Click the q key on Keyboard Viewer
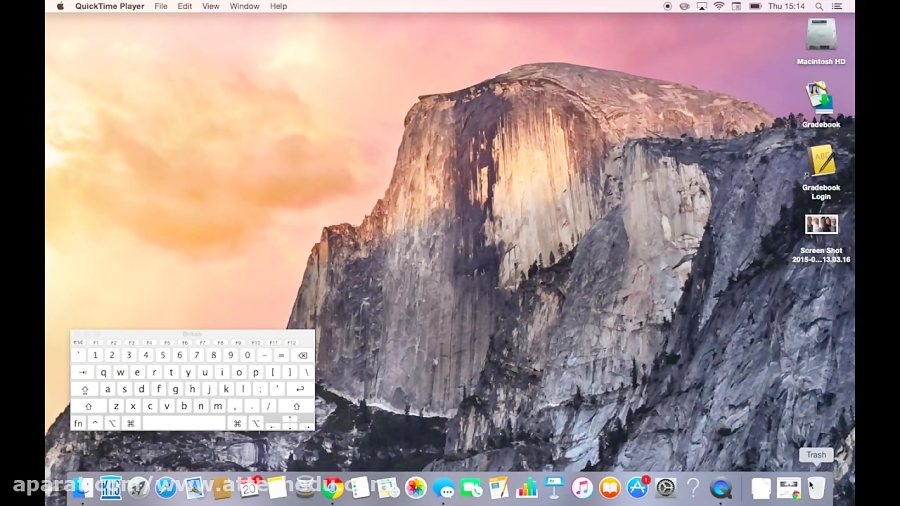This screenshot has width=900, height=506. coord(103,372)
